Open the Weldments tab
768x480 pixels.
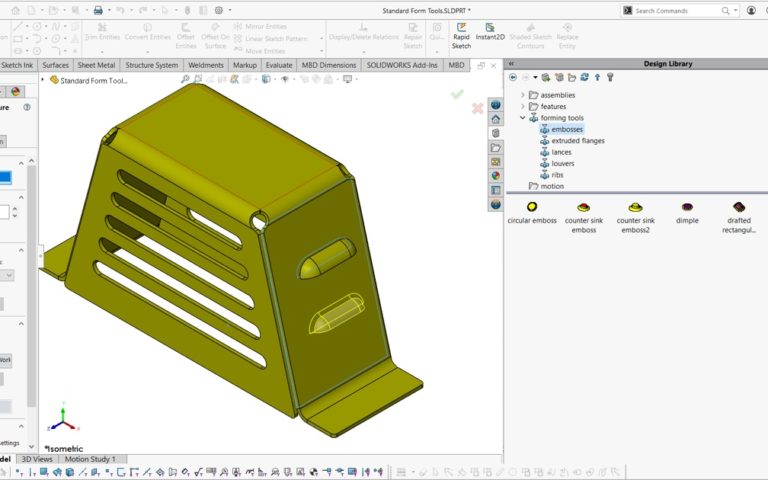pos(207,65)
